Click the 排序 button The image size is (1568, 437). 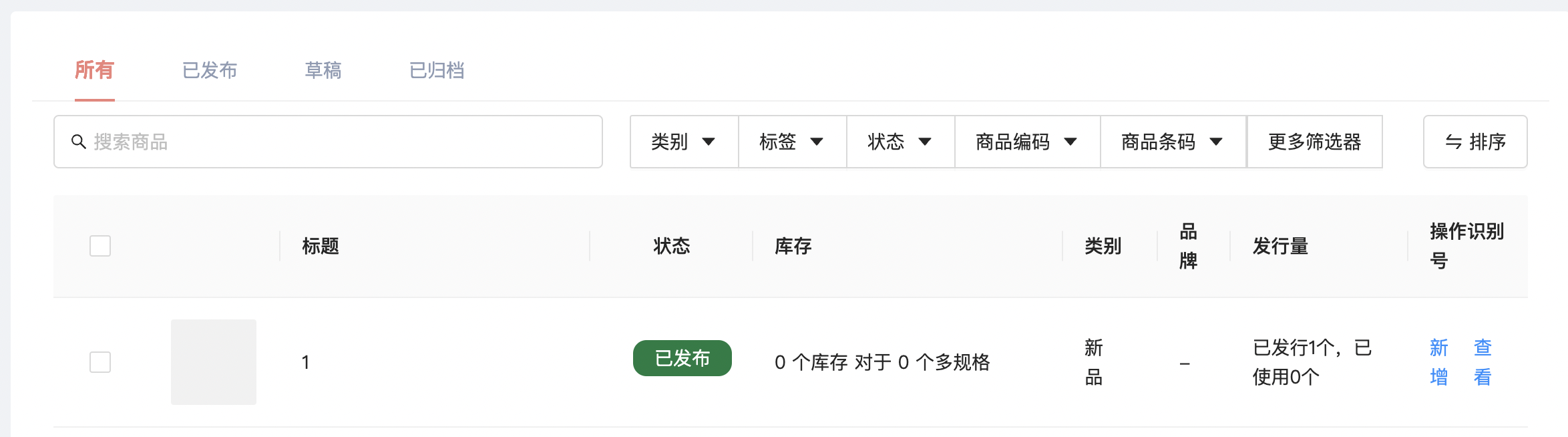click(x=1475, y=142)
